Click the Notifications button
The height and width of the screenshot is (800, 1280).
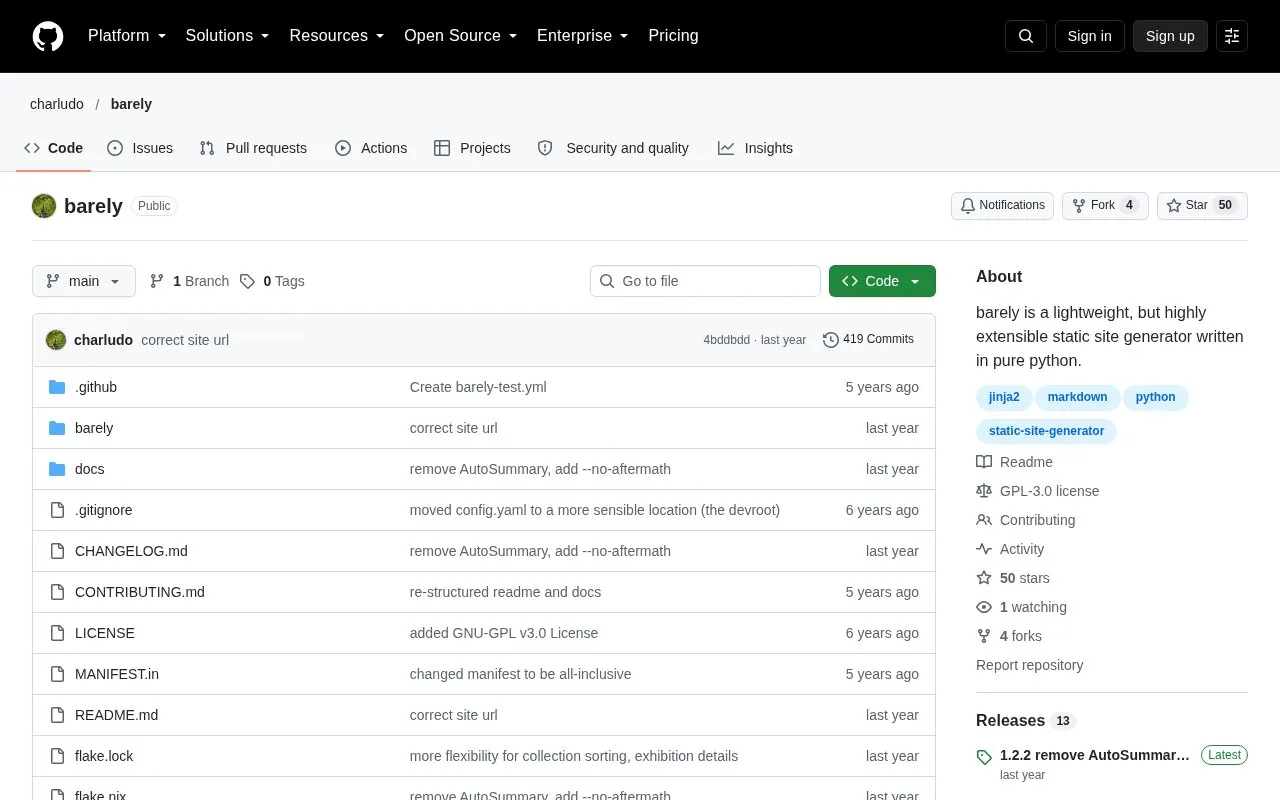click(1002, 206)
